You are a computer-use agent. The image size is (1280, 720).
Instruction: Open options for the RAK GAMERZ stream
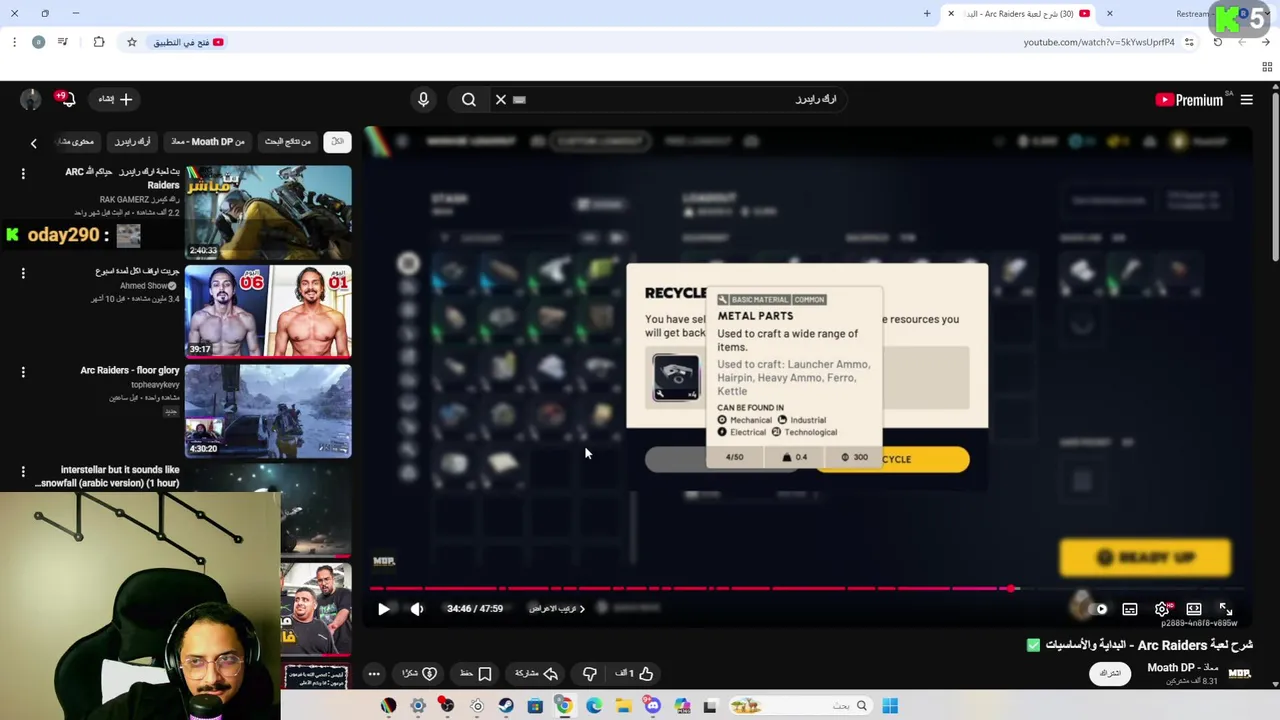coord(23,174)
